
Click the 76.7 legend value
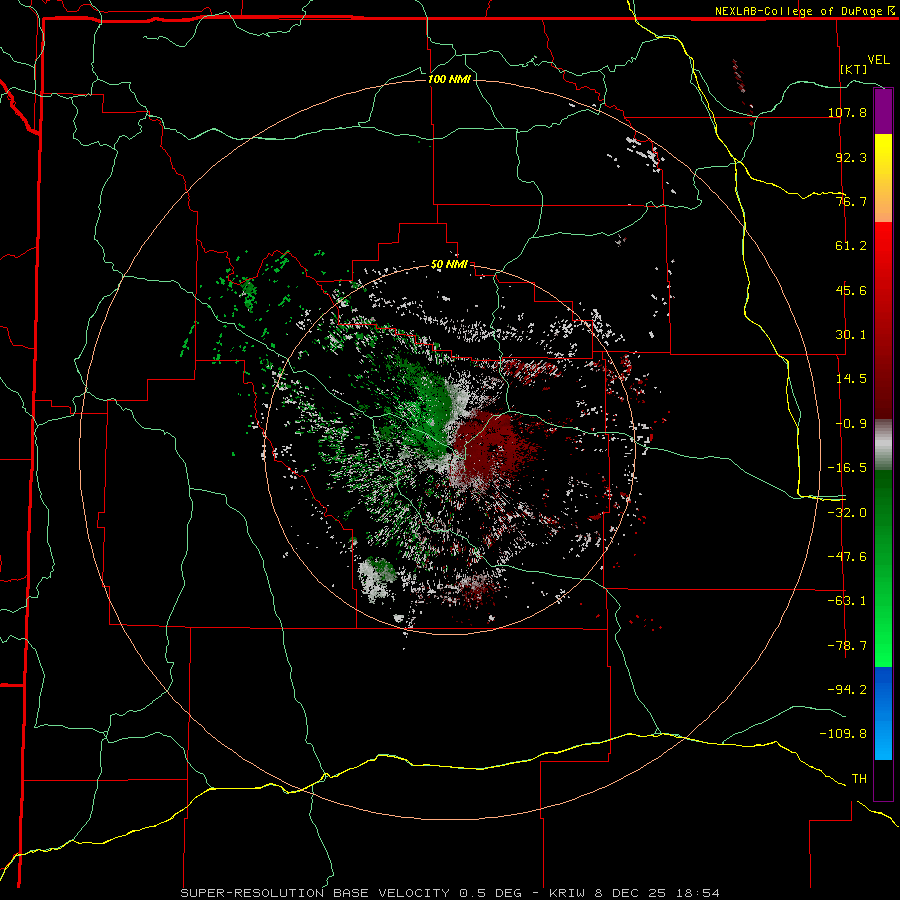(x=851, y=201)
